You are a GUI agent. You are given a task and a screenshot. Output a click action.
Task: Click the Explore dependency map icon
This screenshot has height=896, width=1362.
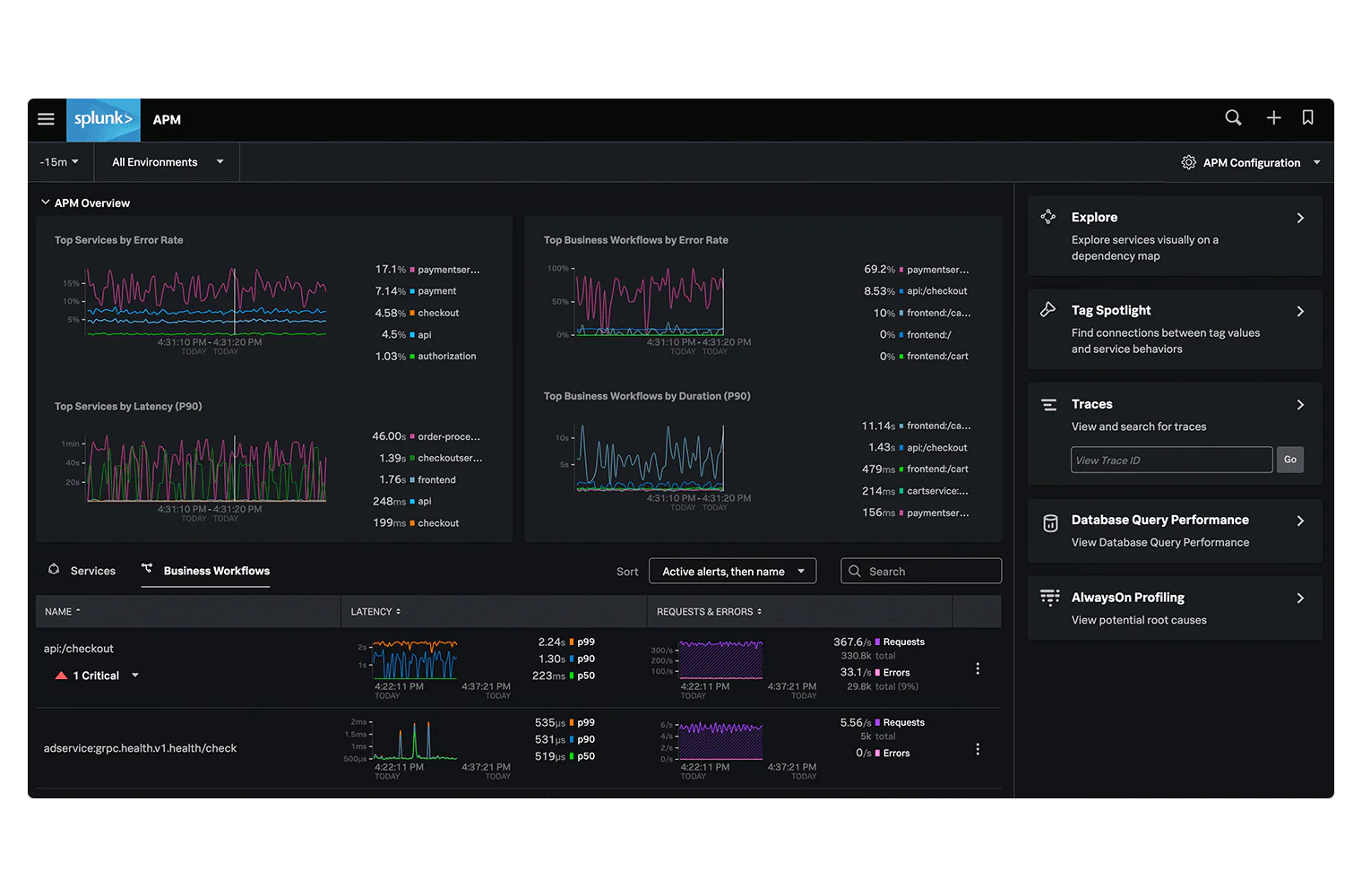[x=1048, y=217]
